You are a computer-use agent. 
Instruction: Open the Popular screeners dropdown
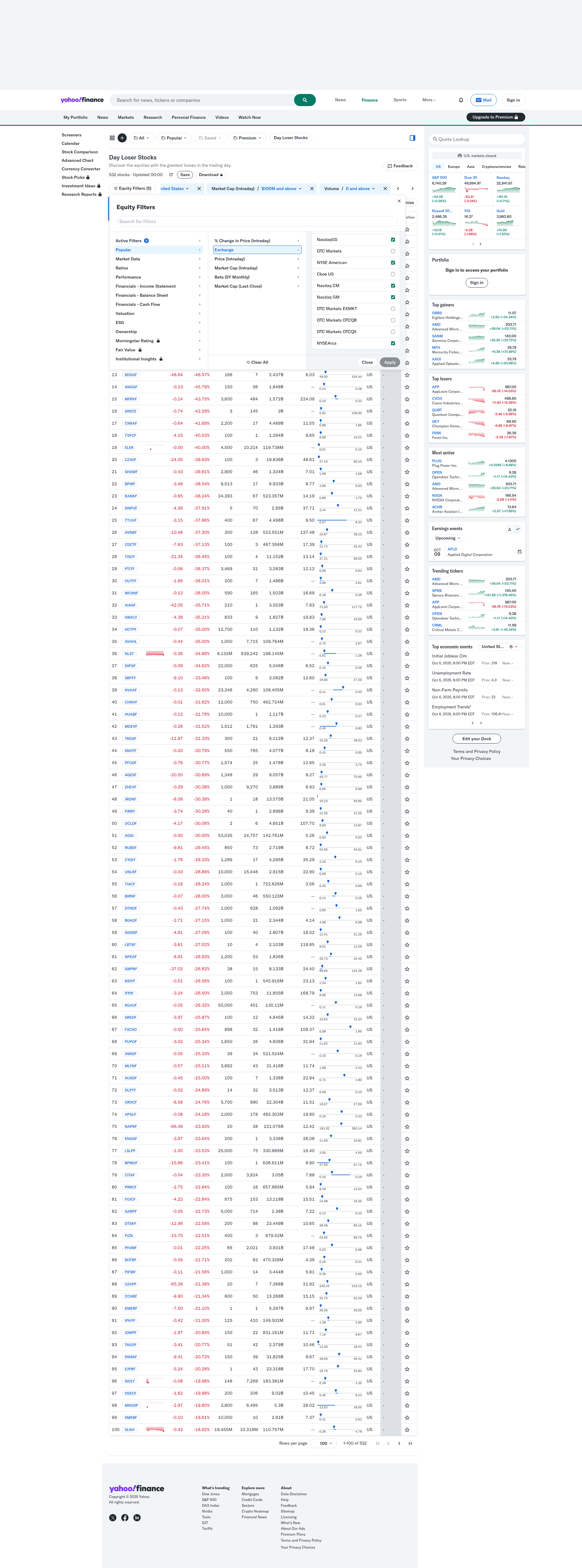174,138
